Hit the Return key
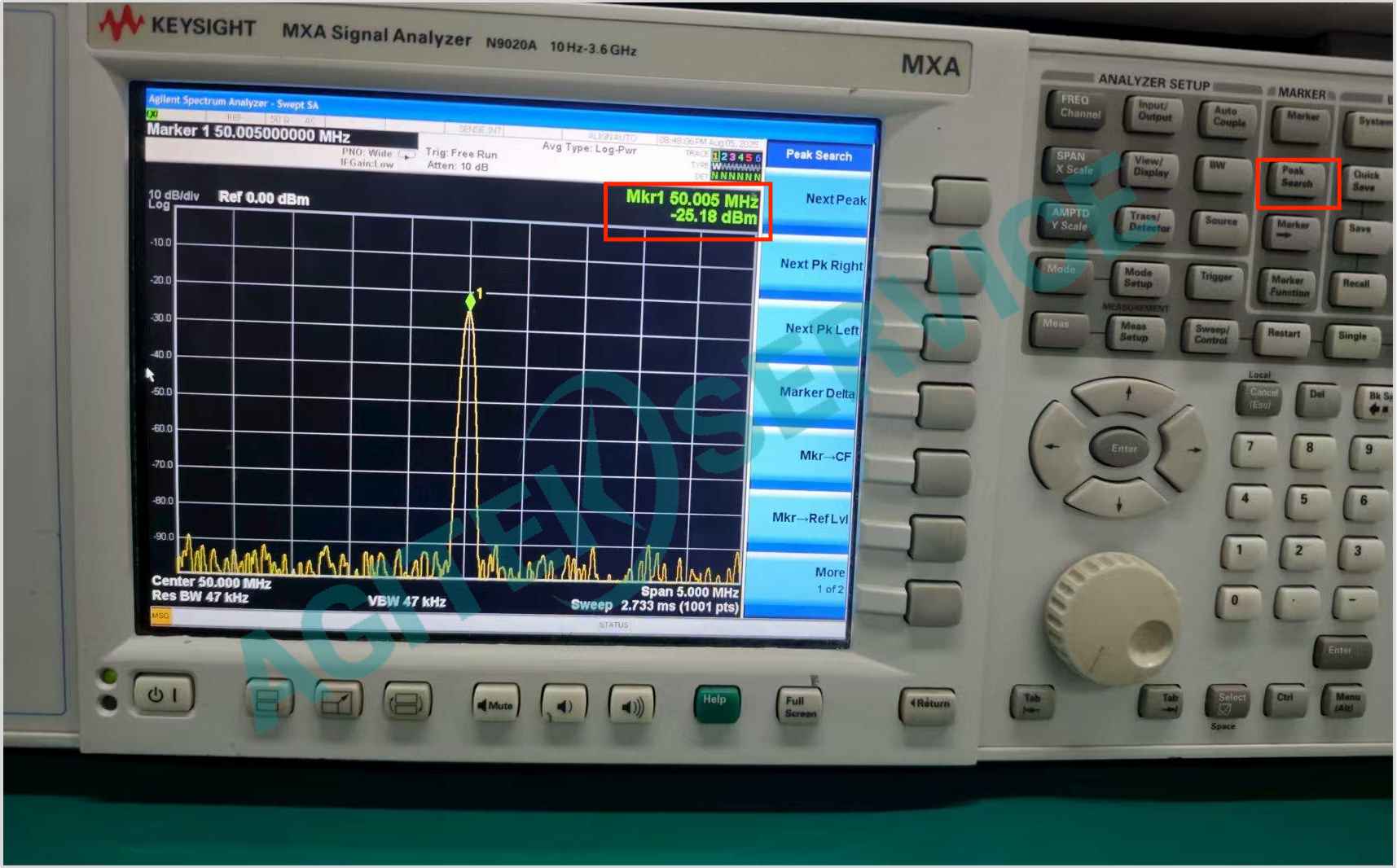This screenshot has width=1397, height=868. pos(928,704)
